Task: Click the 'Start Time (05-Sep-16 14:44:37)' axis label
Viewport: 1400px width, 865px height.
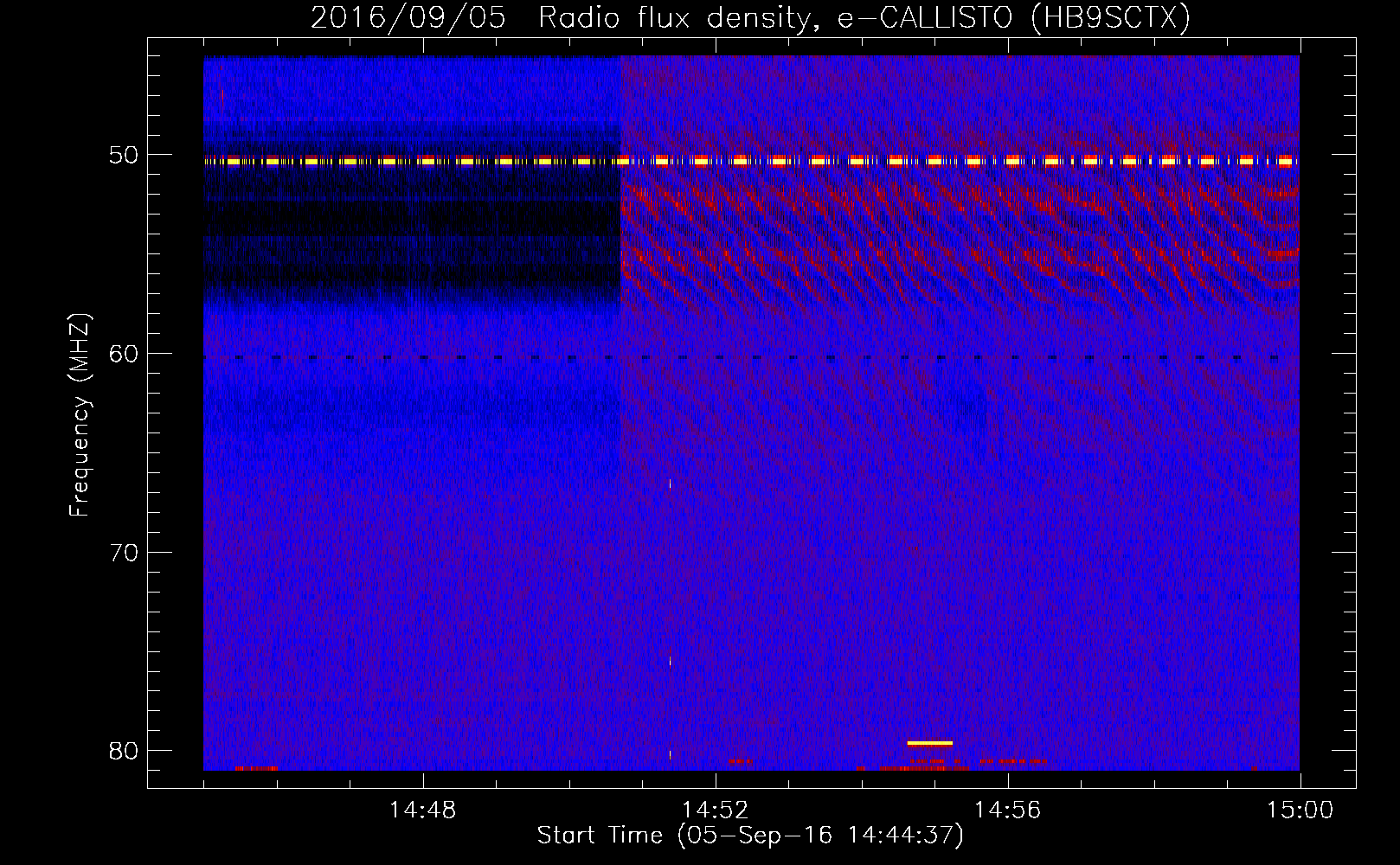Action: (x=750, y=836)
